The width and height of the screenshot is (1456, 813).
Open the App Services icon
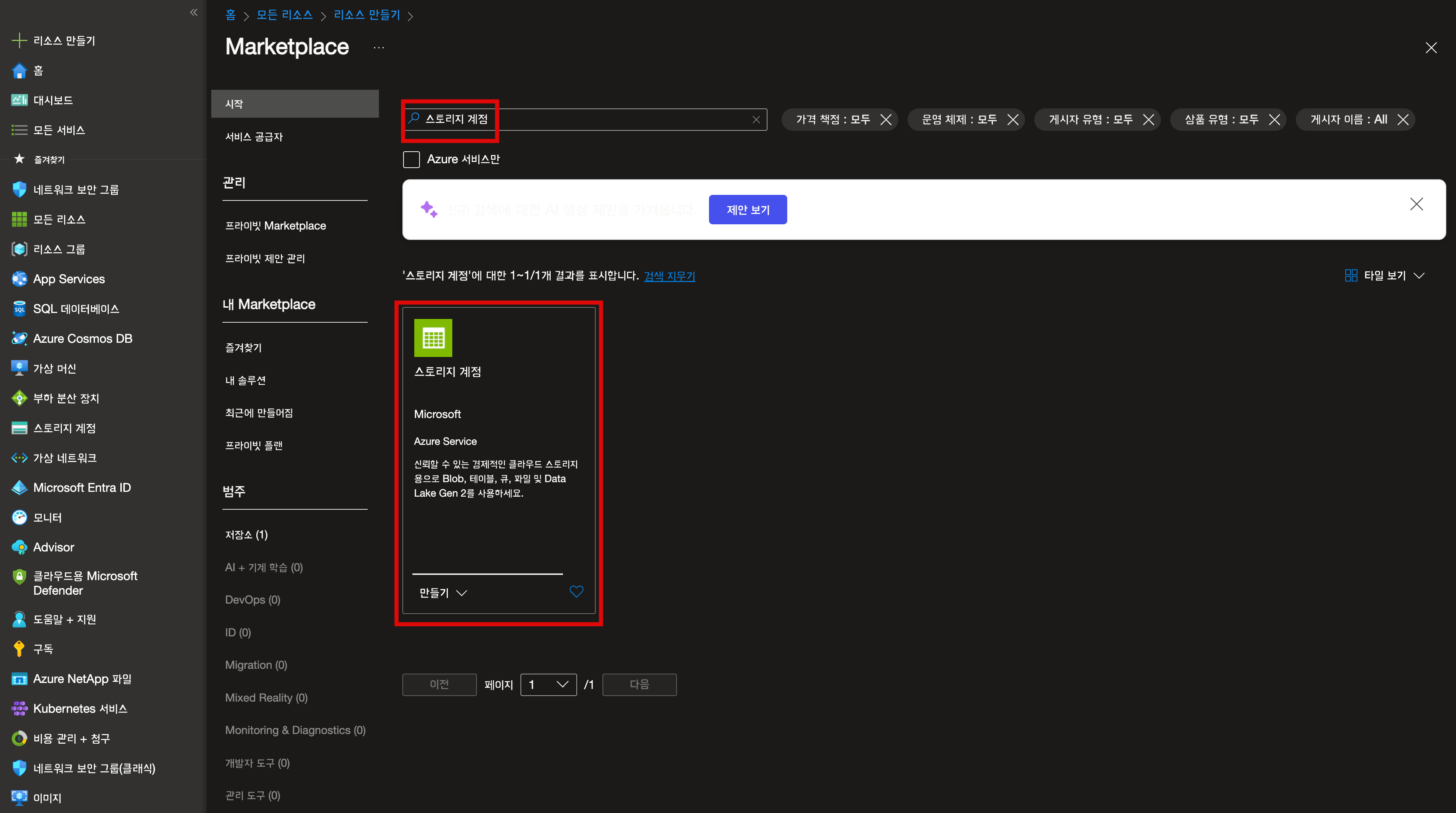(x=19, y=279)
